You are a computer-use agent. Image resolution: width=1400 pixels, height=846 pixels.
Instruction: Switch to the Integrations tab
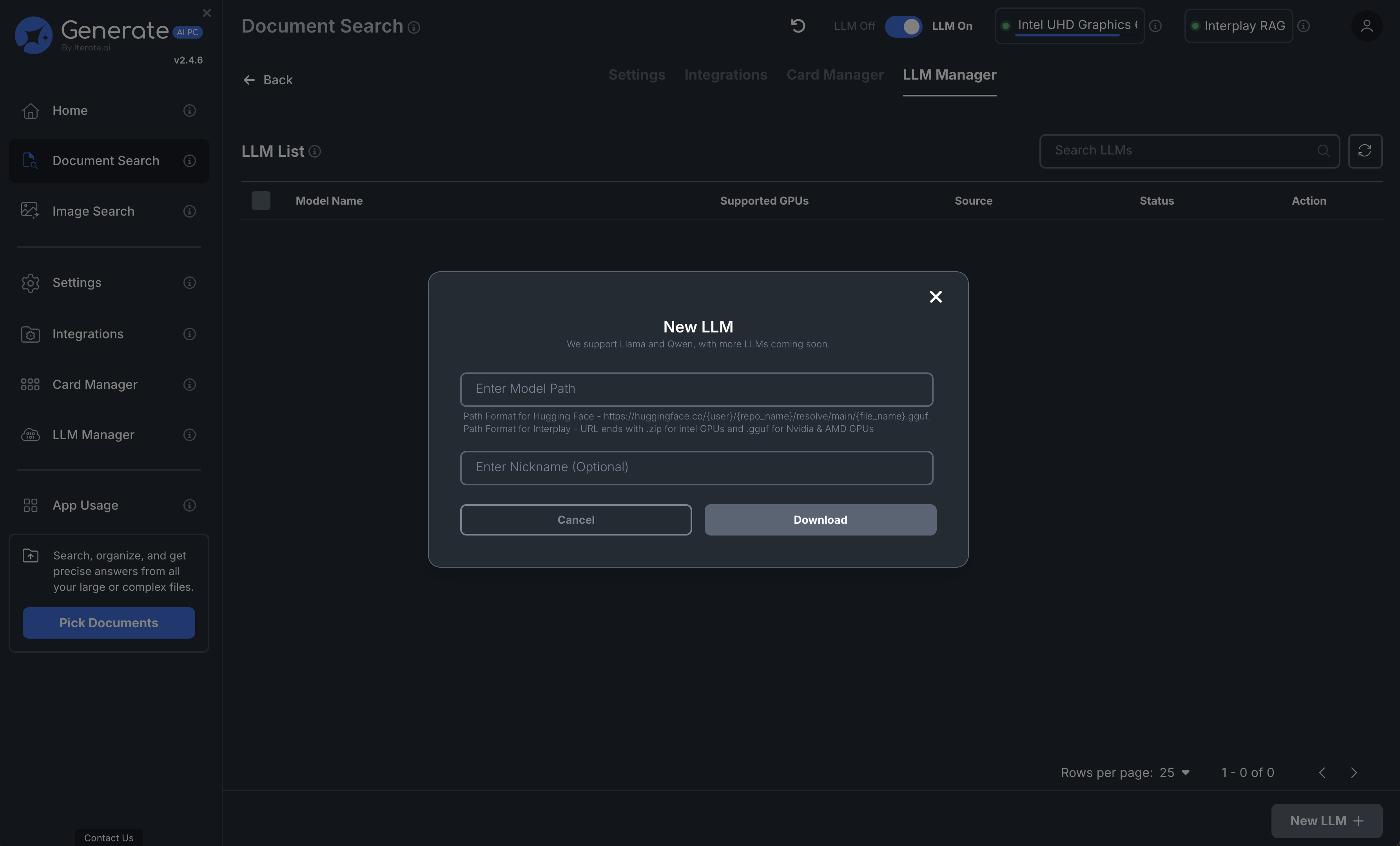pos(725,75)
